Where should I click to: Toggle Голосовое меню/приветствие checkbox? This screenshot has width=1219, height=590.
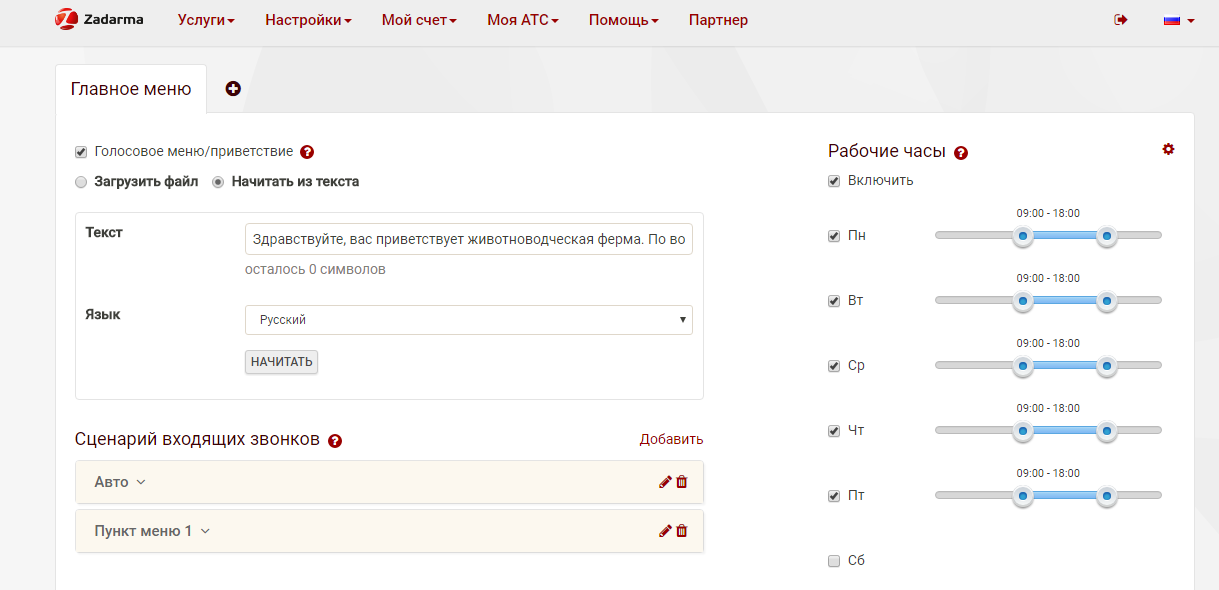(81, 152)
